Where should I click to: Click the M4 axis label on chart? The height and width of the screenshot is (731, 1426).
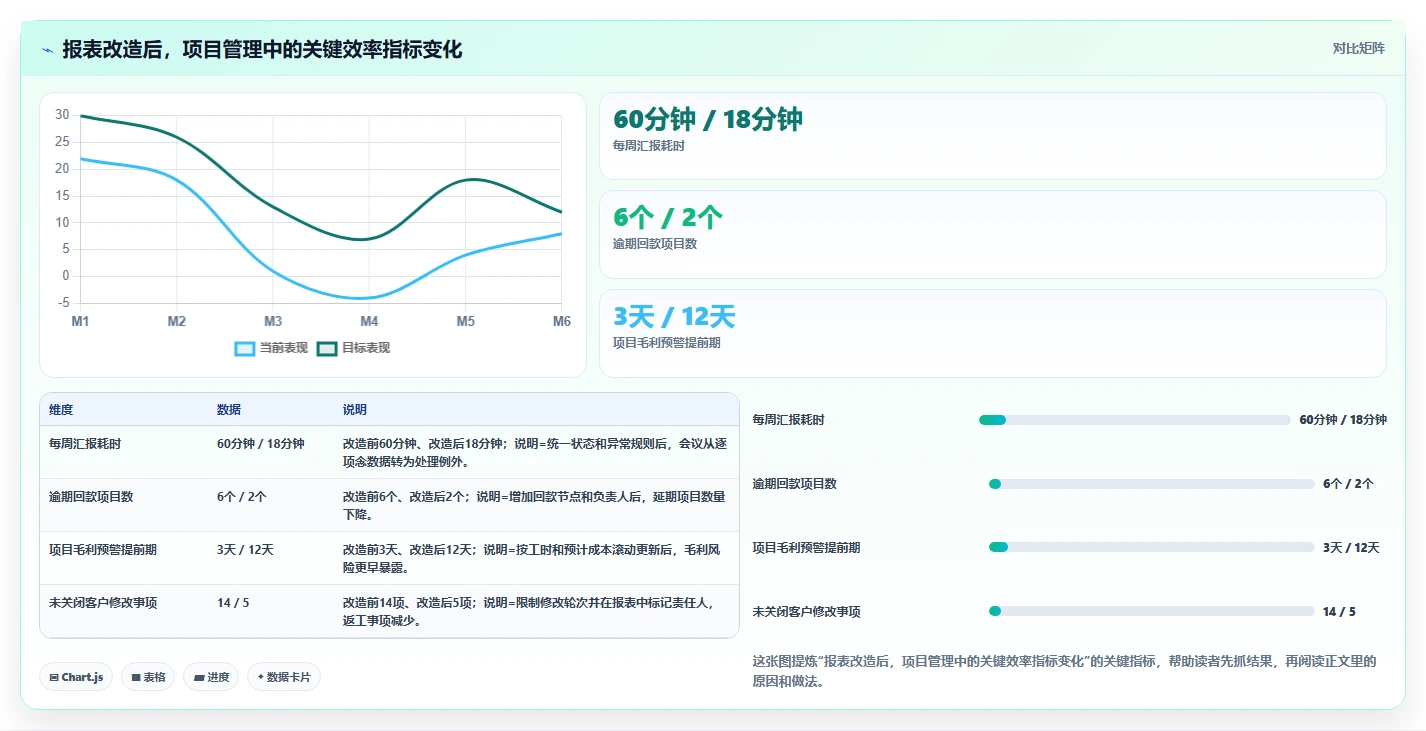369,321
